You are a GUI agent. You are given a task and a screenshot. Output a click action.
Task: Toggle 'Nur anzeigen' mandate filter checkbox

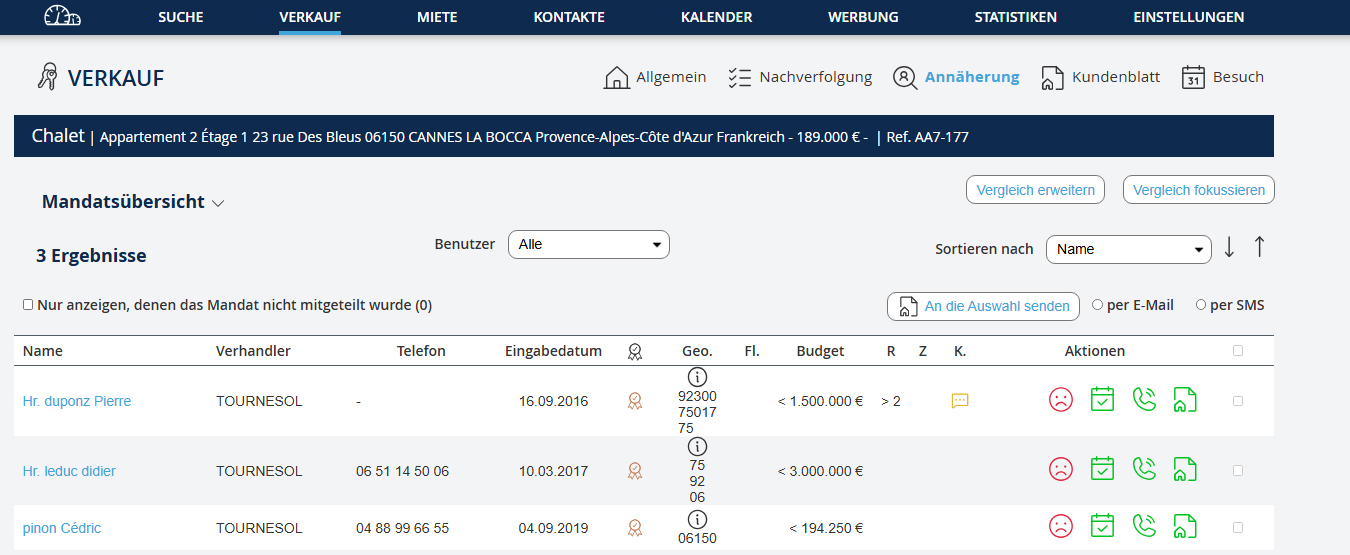[x=28, y=305]
